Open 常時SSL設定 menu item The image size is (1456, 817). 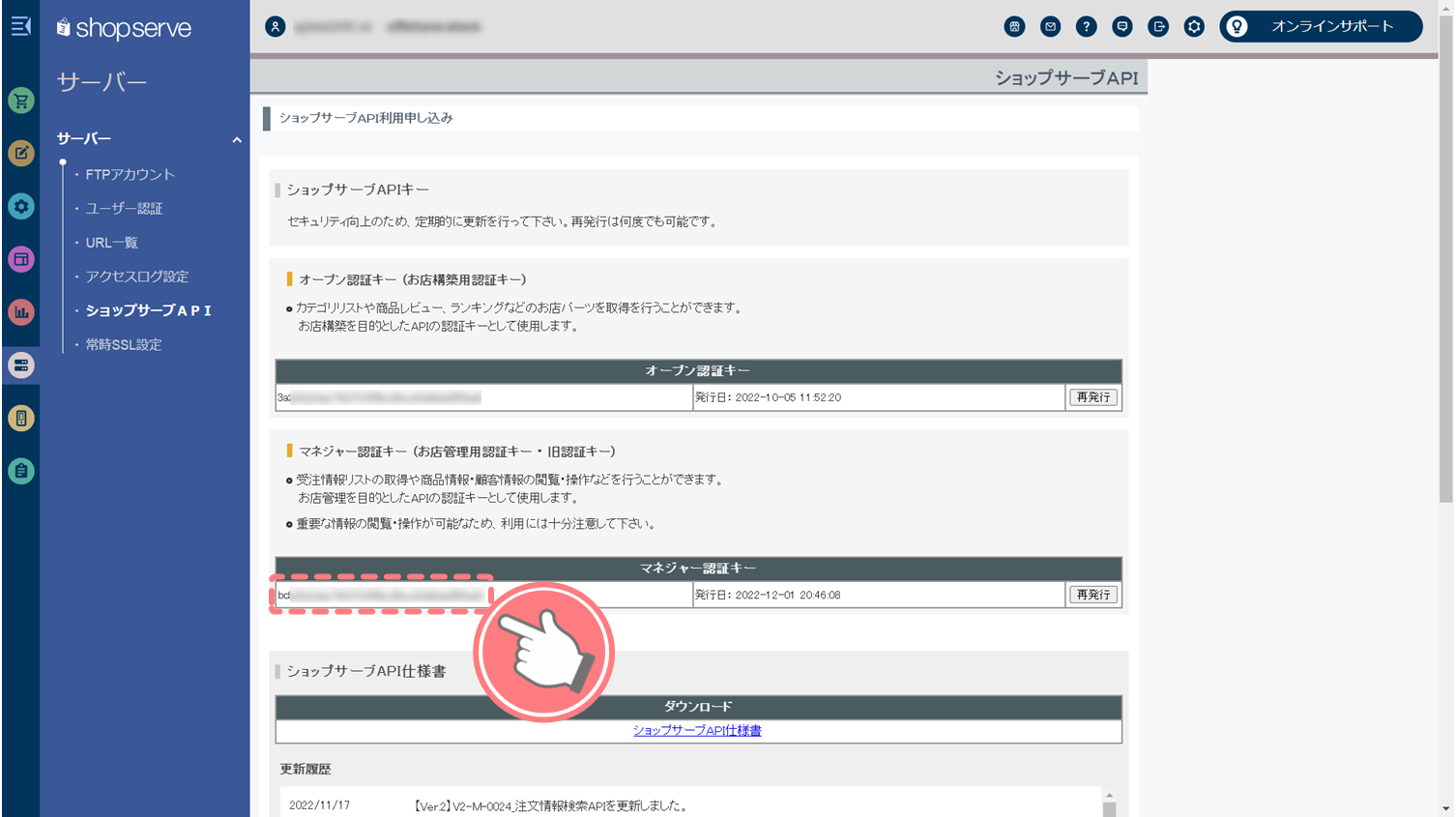(123, 344)
